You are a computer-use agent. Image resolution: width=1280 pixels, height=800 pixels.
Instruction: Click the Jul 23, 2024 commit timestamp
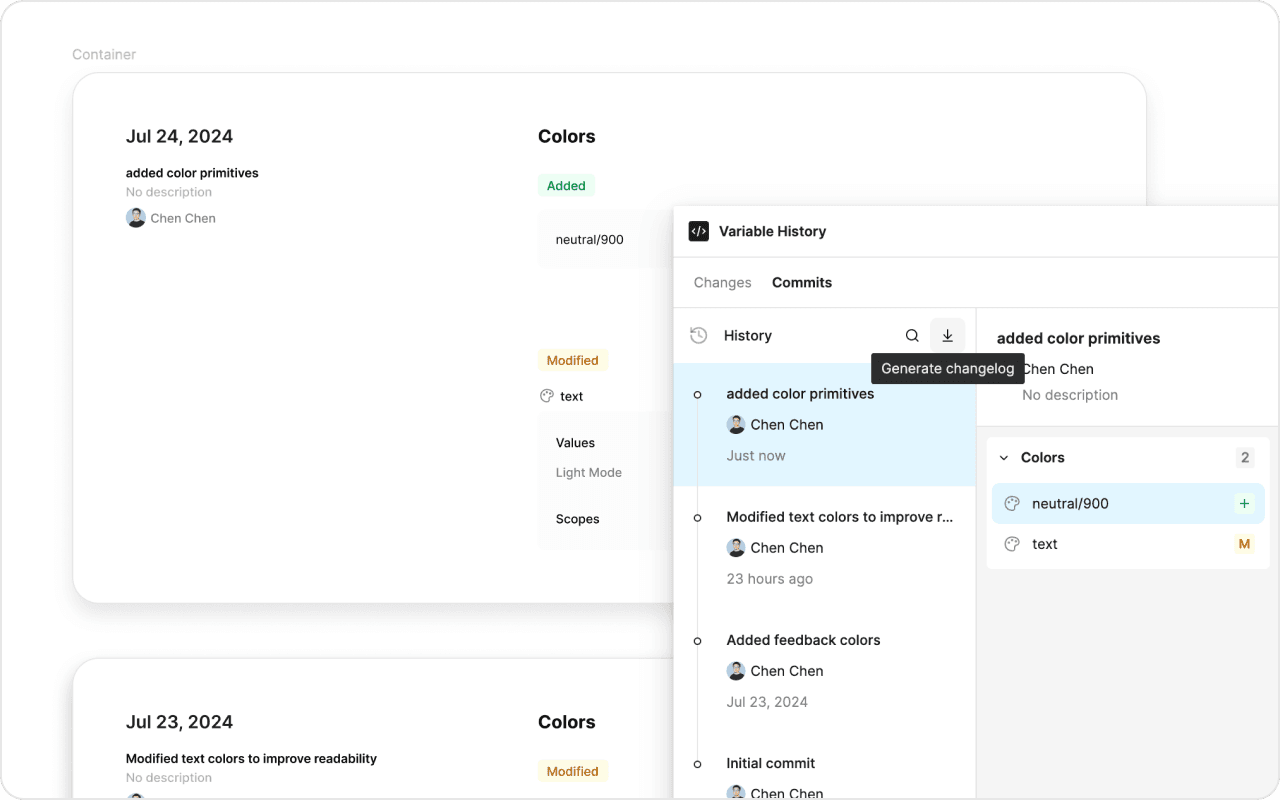pos(767,702)
